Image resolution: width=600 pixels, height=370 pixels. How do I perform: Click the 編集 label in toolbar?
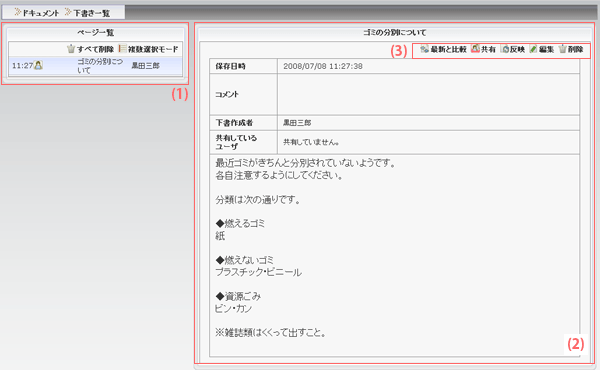(546, 49)
